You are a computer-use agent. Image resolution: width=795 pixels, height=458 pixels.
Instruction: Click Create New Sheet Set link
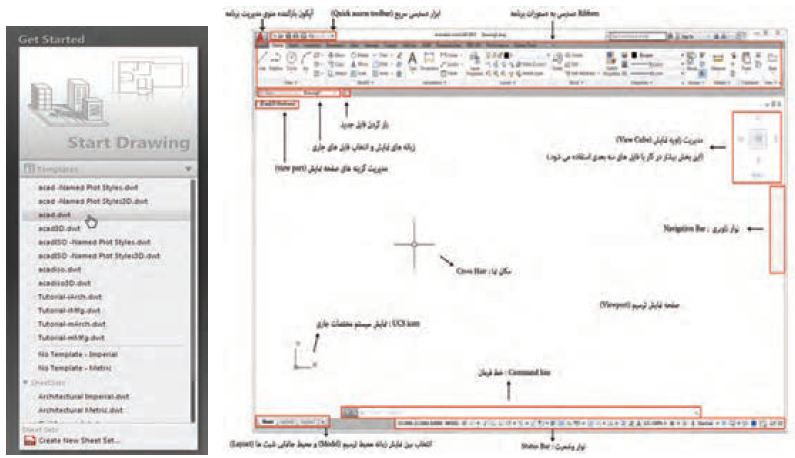(x=79, y=440)
